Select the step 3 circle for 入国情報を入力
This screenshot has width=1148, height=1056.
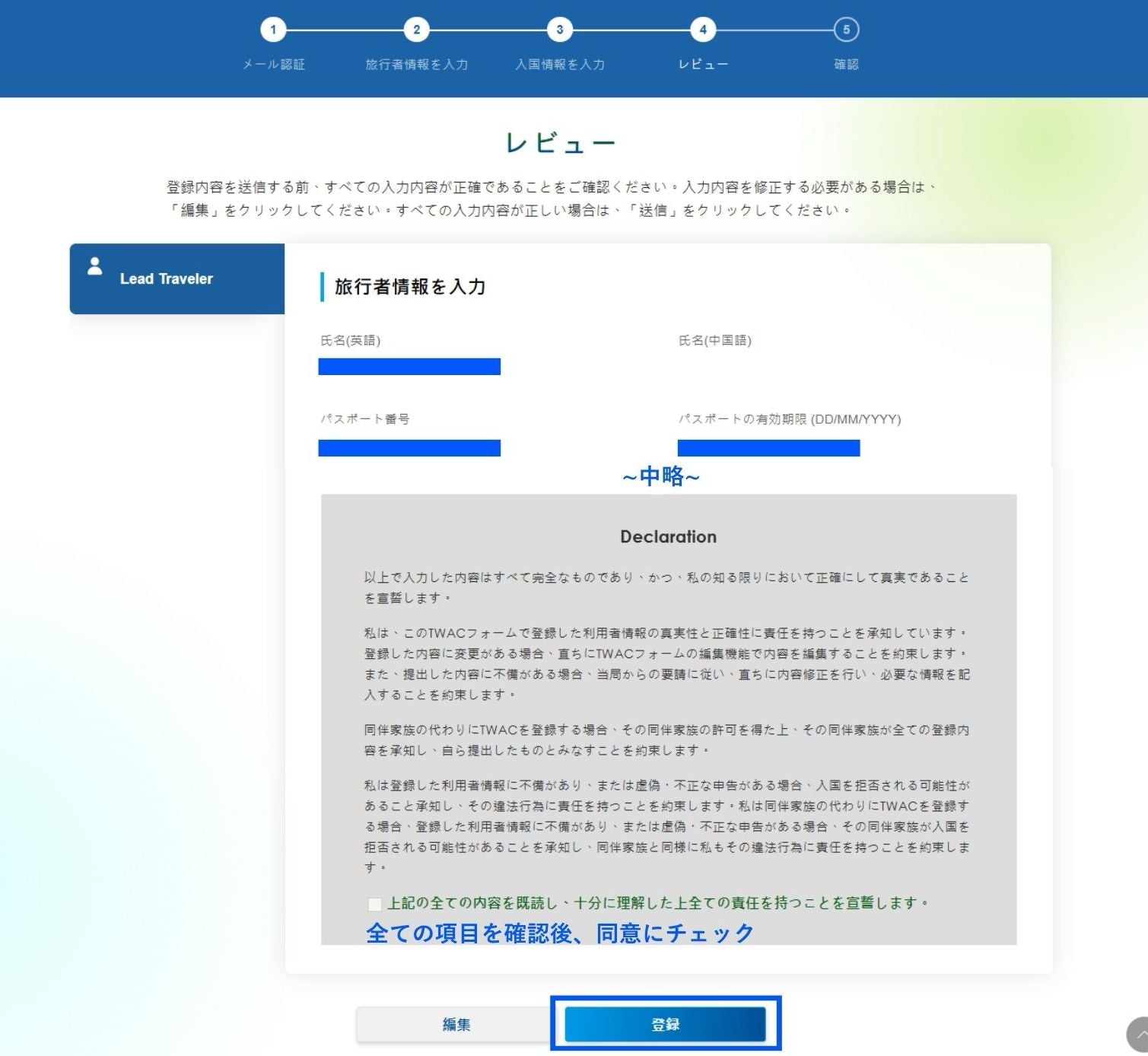[x=561, y=30]
